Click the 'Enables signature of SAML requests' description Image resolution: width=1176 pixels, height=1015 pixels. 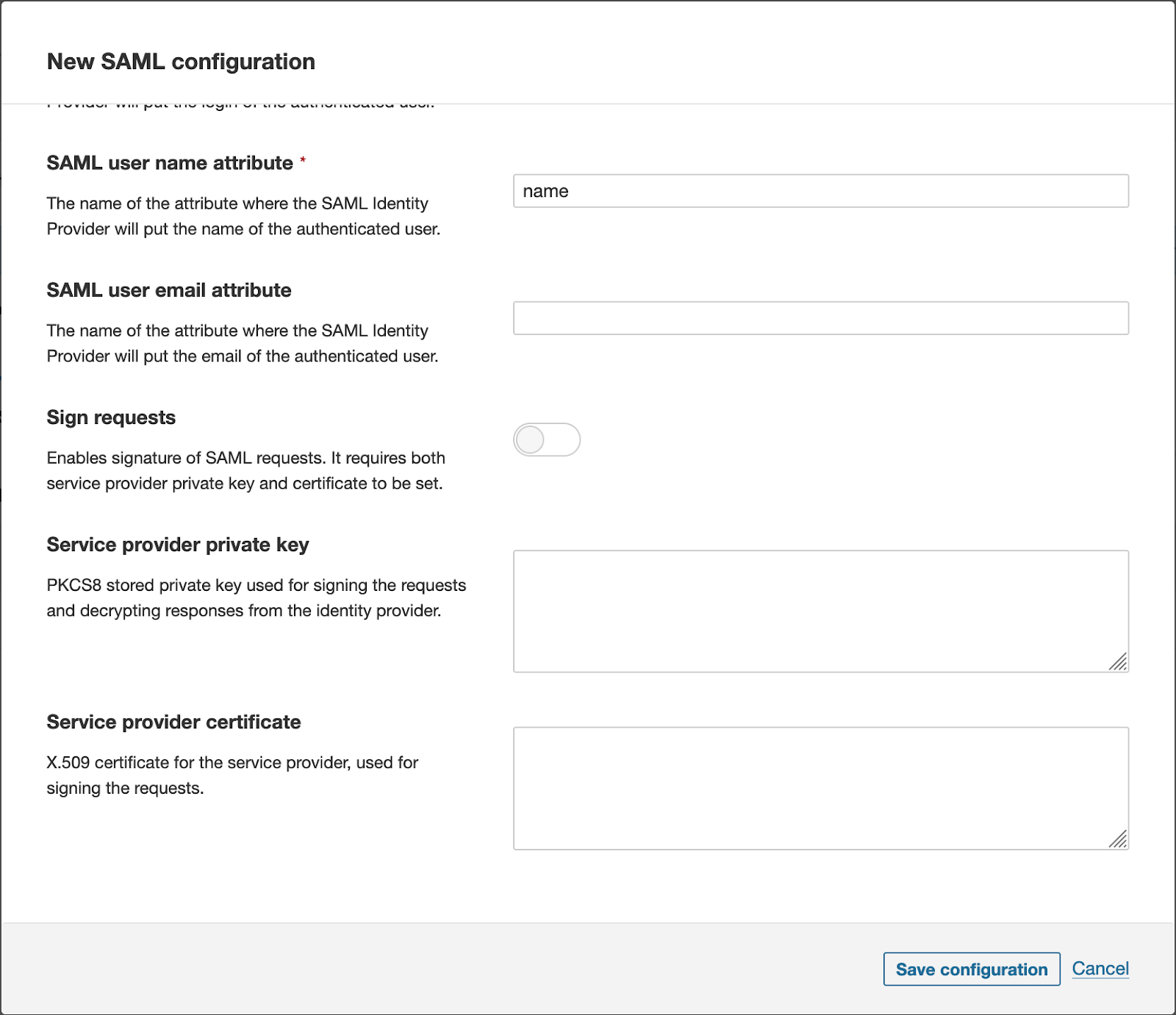(x=245, y=470)
